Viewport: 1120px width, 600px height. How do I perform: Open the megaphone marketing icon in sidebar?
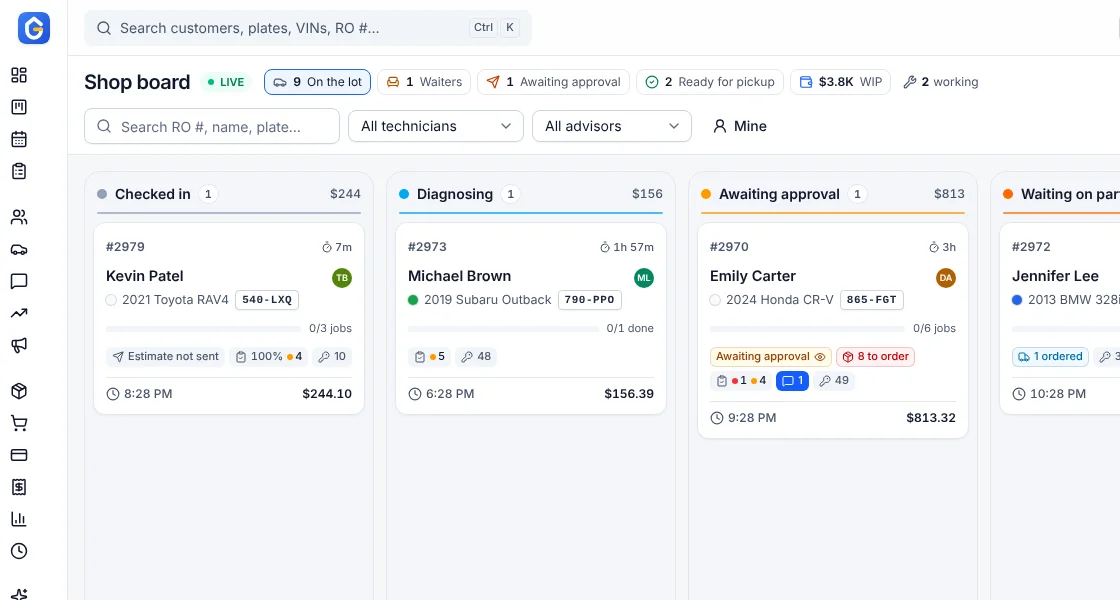point(19,345)
